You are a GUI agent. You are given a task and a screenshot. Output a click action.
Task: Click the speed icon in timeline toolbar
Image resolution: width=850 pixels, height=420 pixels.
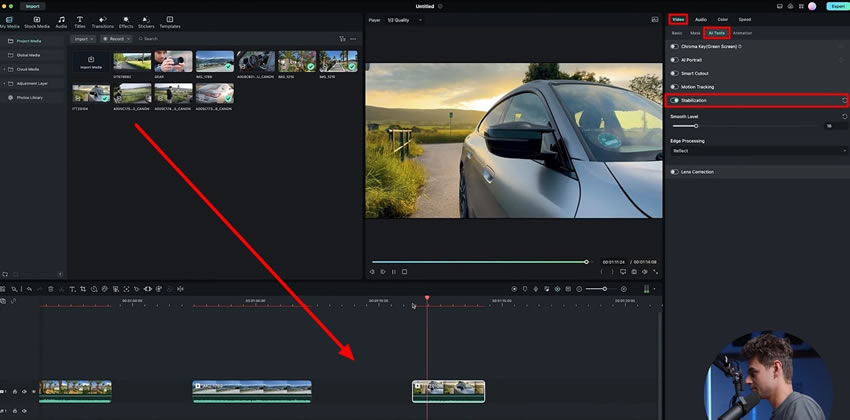coord(94,289)
